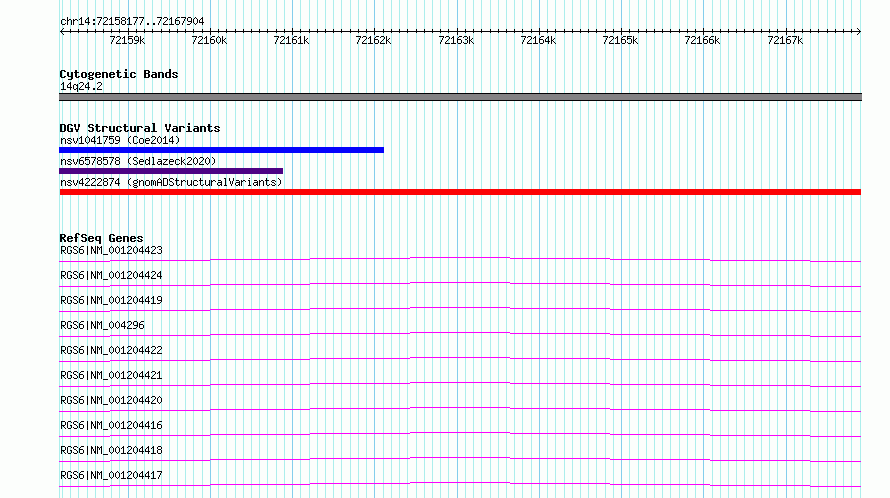Click the red nsv4222874 variant bar
The height and width of the screenshot is (498, 890).
tap(460, 192)
